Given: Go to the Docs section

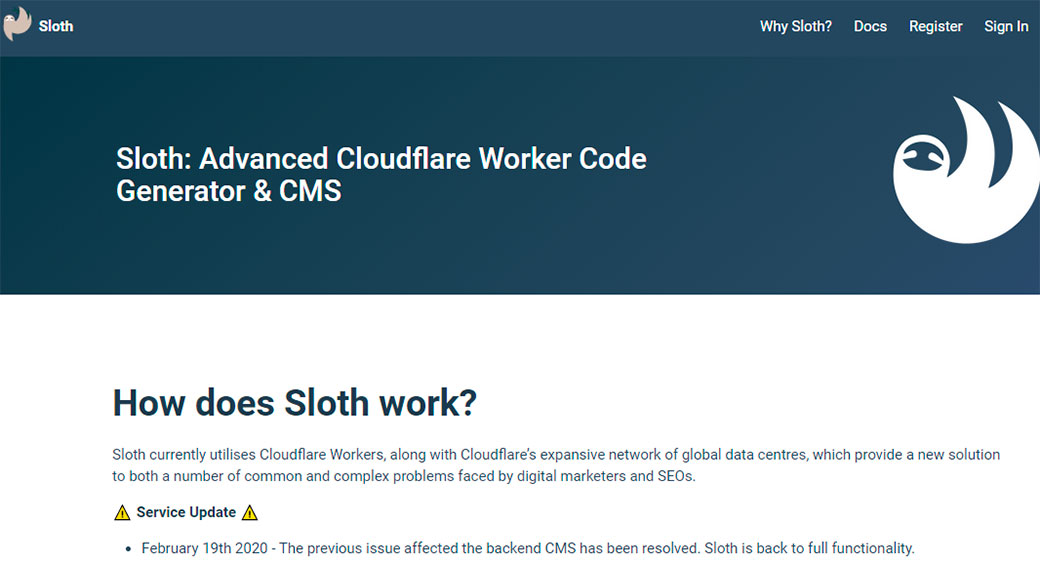Looking at the screenshot, I should (x=870, y=27).
